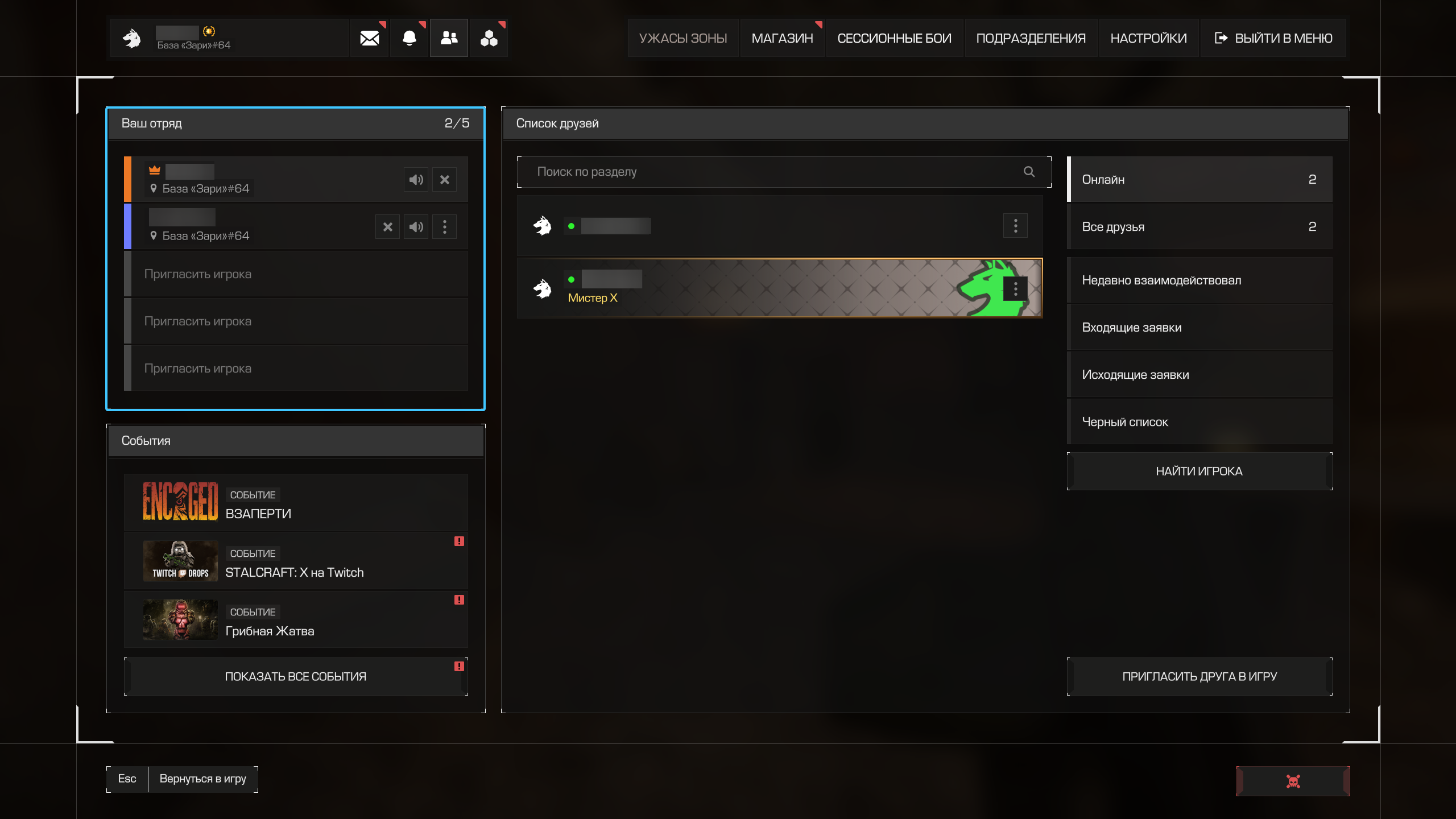1456x819 pixels.
Task: Click the friends group icon
Action: pyautogui.click(x=449, y=38)
